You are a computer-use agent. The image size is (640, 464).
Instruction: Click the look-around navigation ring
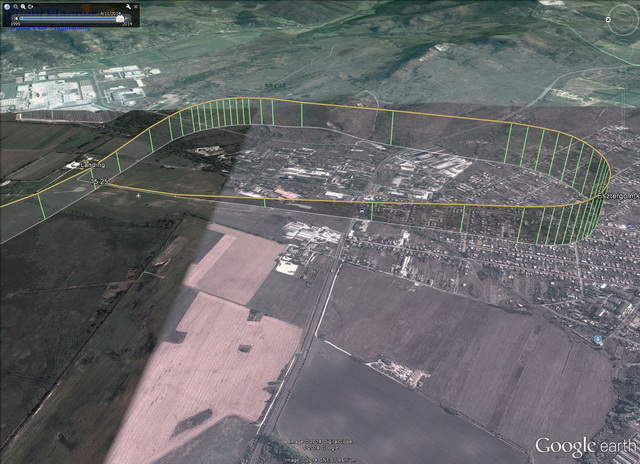point(623,19)
